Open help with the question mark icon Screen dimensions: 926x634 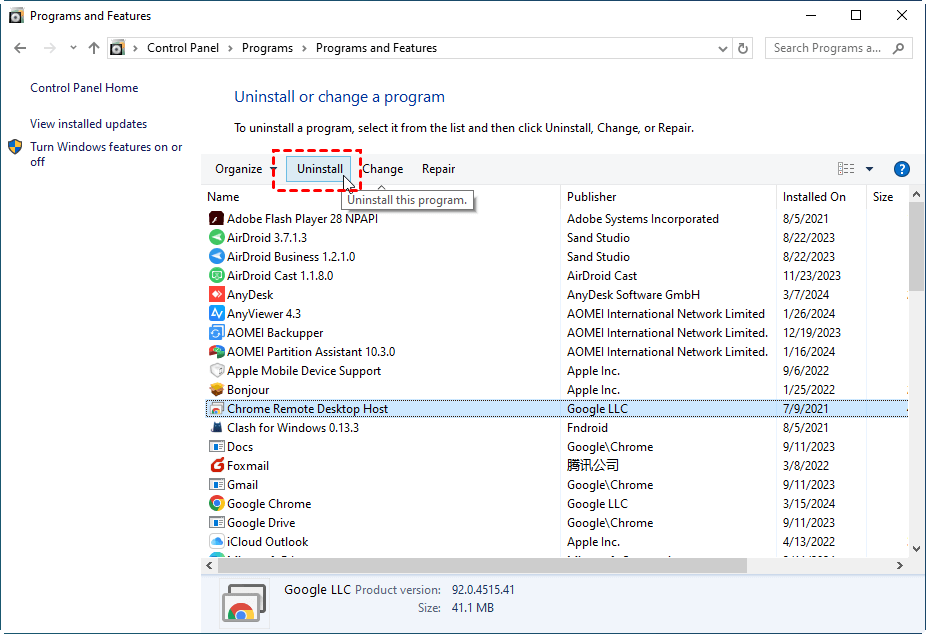[x=901, y=169]
